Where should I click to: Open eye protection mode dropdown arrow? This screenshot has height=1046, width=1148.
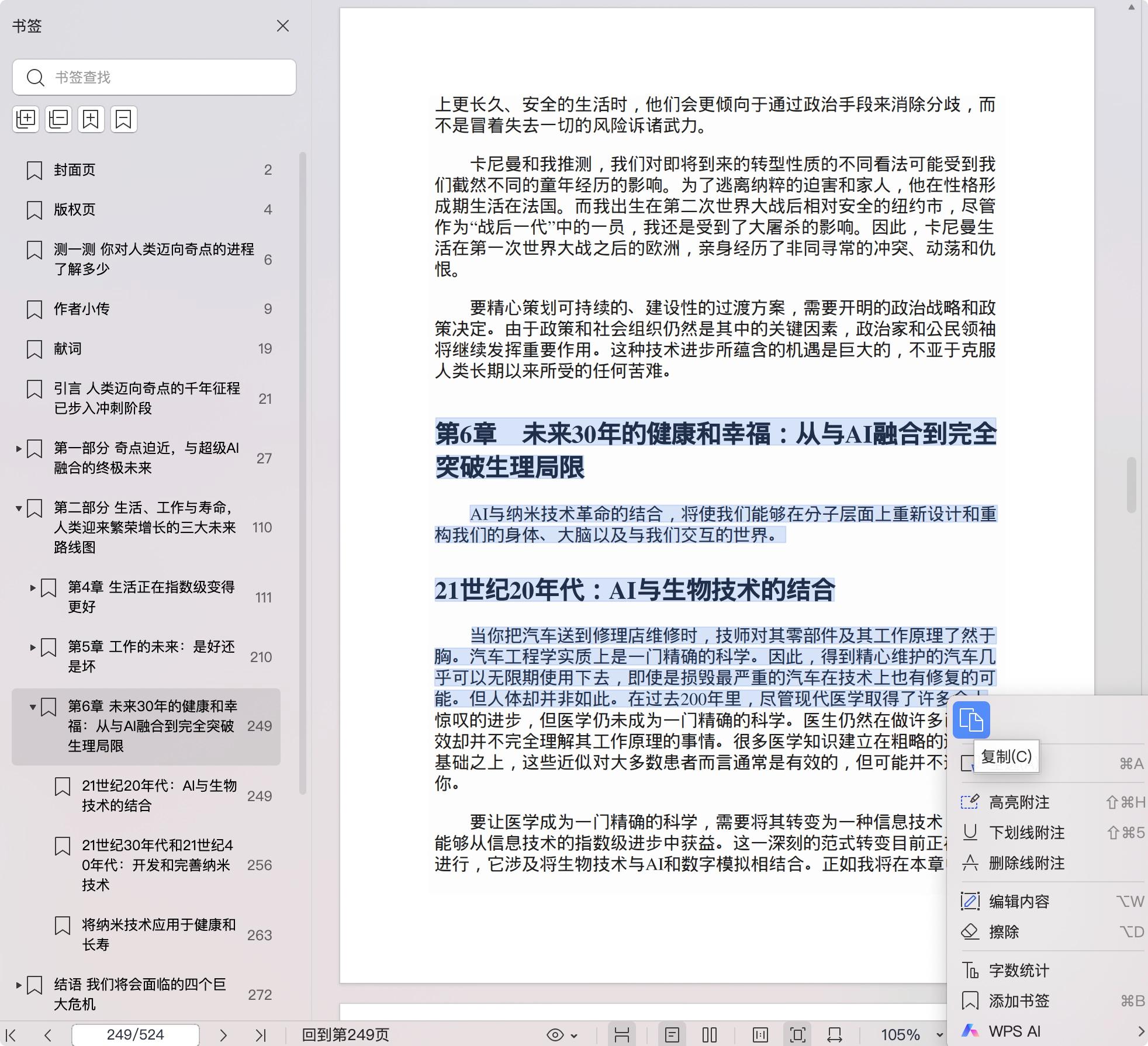[x=575, y=1035]
